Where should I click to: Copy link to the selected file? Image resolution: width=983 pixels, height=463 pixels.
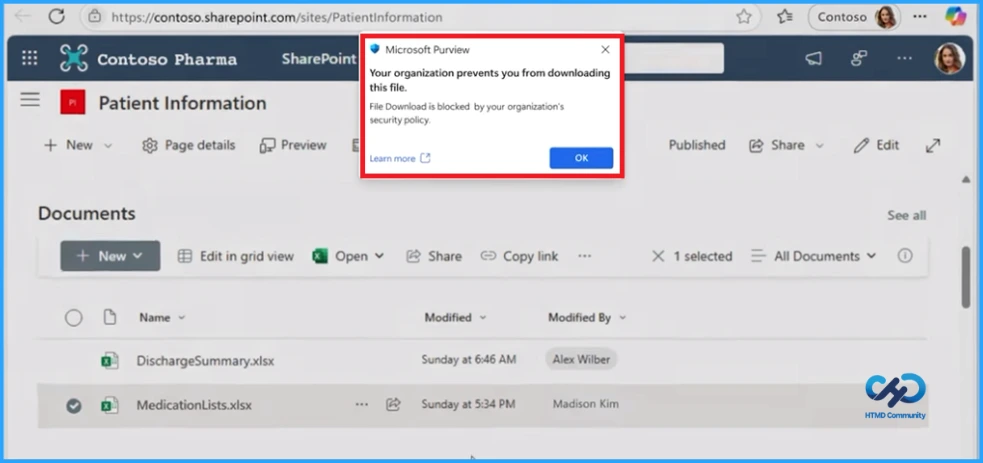519,256
